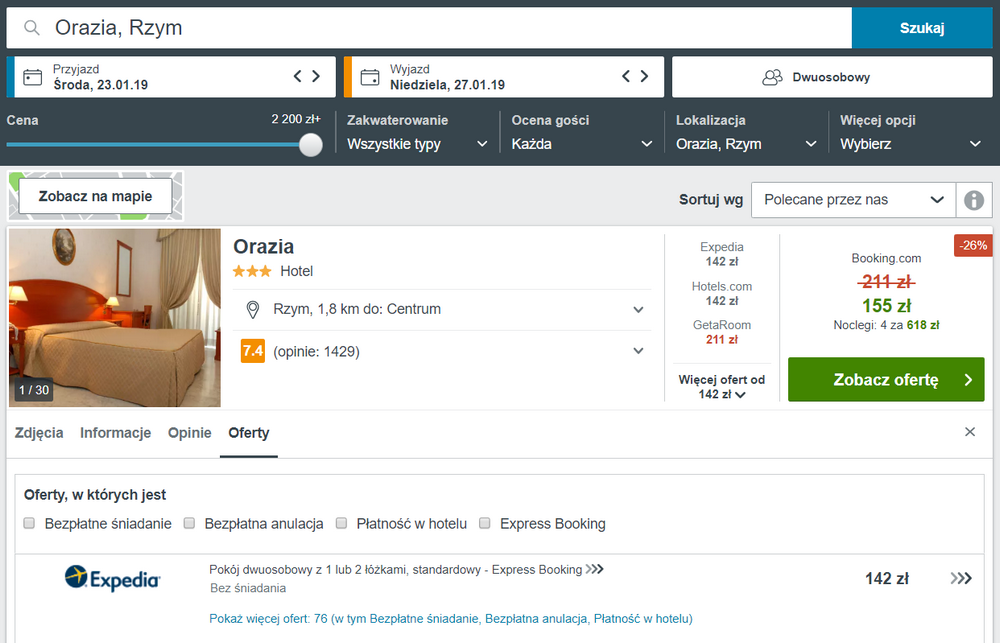Viewport: 1000px width, 643px height.
Task: Click the Booking.com 155 zł price
Action: [886, 305]
